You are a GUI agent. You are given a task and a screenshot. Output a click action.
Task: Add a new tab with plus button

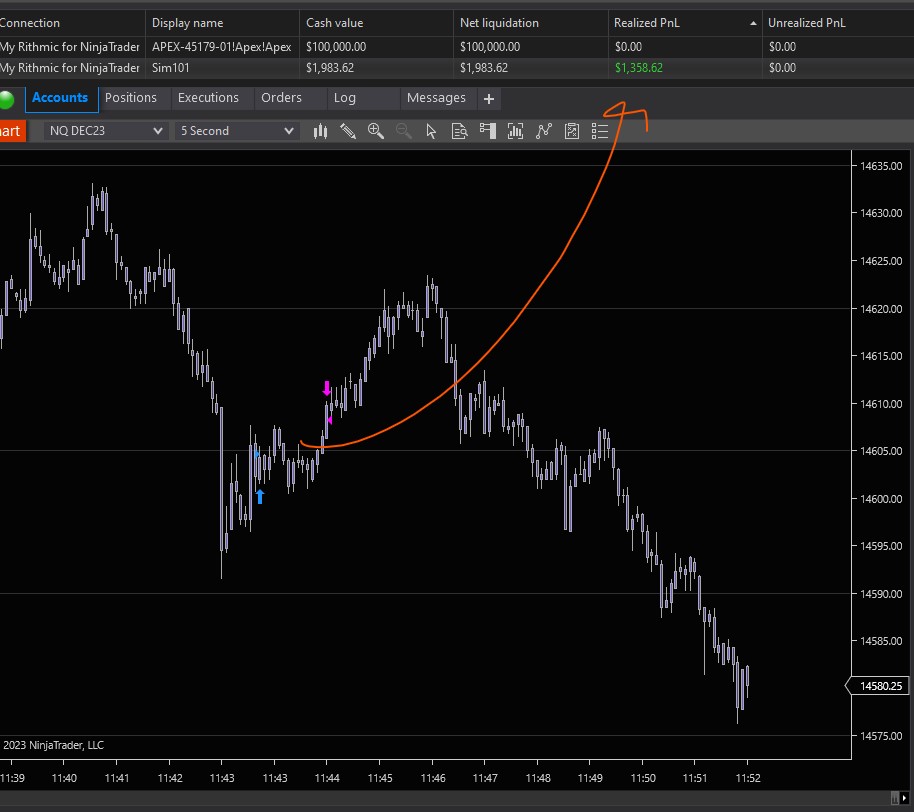click(489, 99)
